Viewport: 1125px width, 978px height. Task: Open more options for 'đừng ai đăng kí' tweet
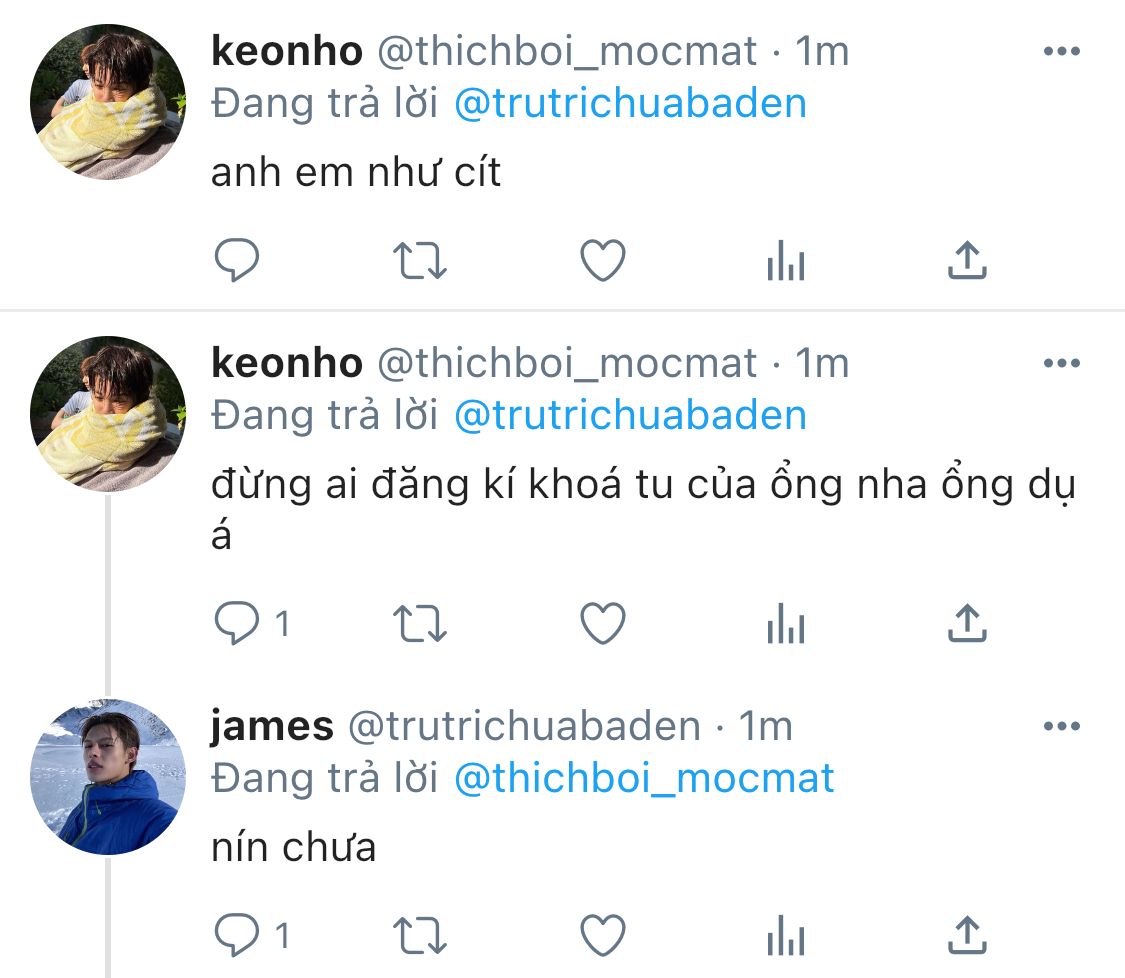[x=1062, y=363]
